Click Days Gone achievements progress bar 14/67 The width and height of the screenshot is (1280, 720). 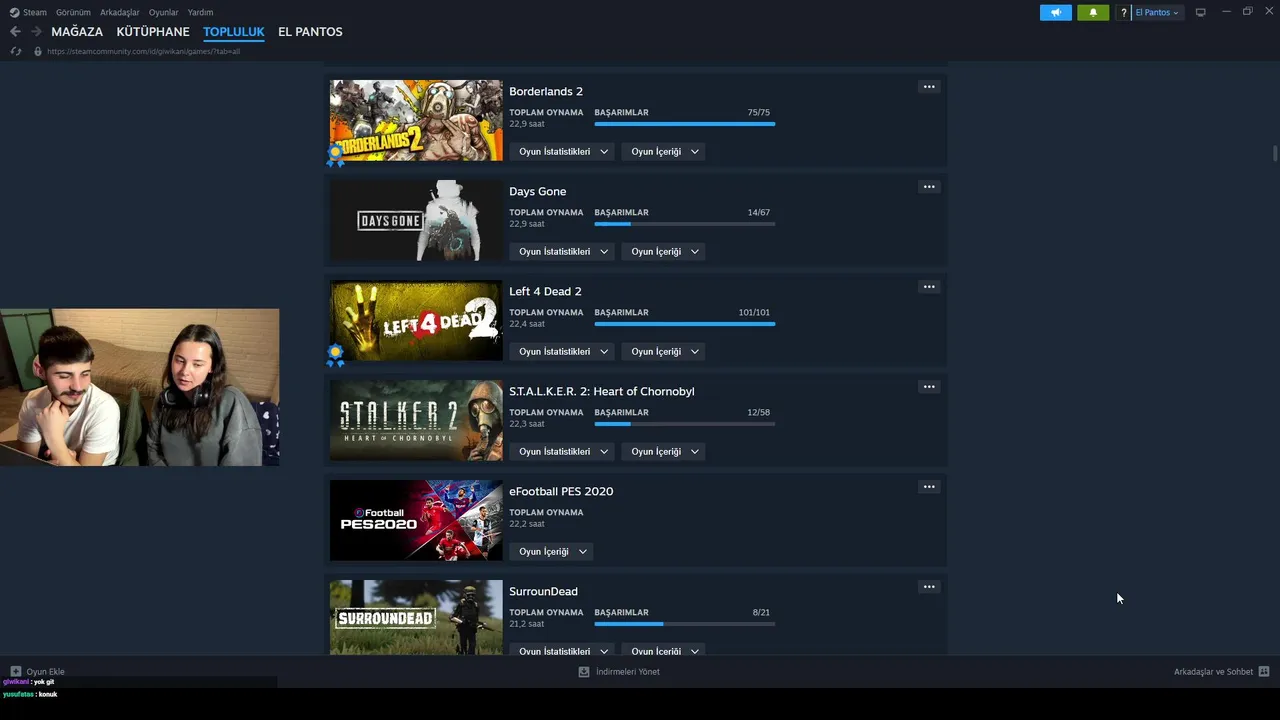(685, 224)
